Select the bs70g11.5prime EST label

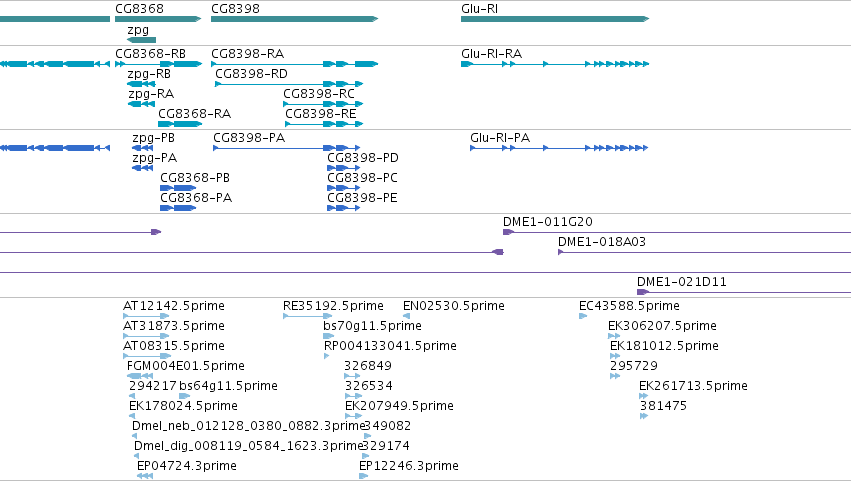[x=372, y=326]
